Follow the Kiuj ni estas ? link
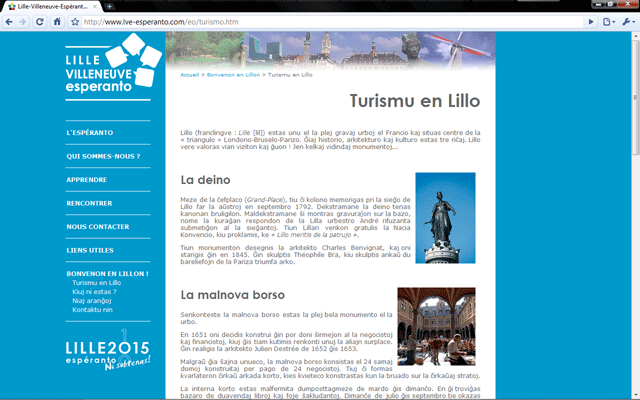 94,291
